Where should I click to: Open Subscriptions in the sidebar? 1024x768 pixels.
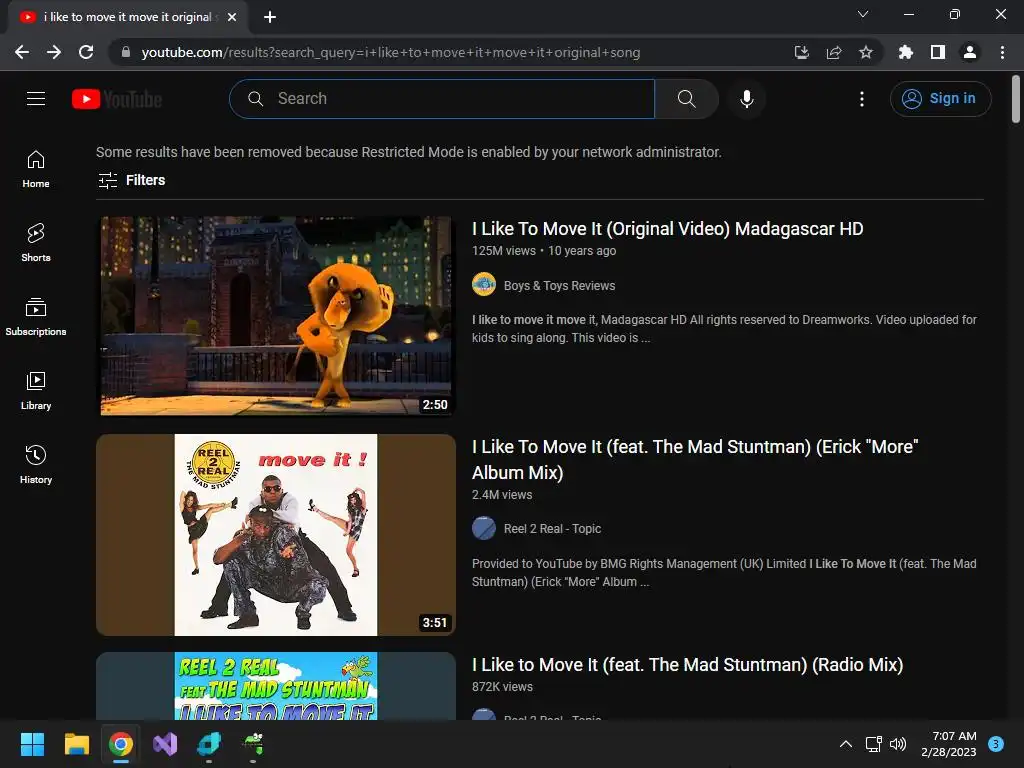click(x=36, y=317)
